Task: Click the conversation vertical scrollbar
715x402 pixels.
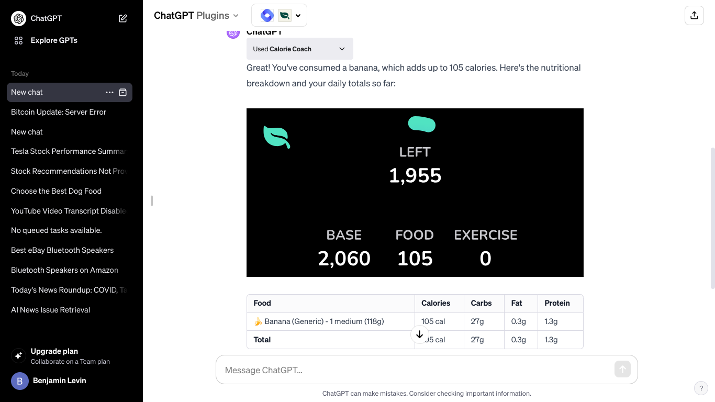Action: pos(712,218)
